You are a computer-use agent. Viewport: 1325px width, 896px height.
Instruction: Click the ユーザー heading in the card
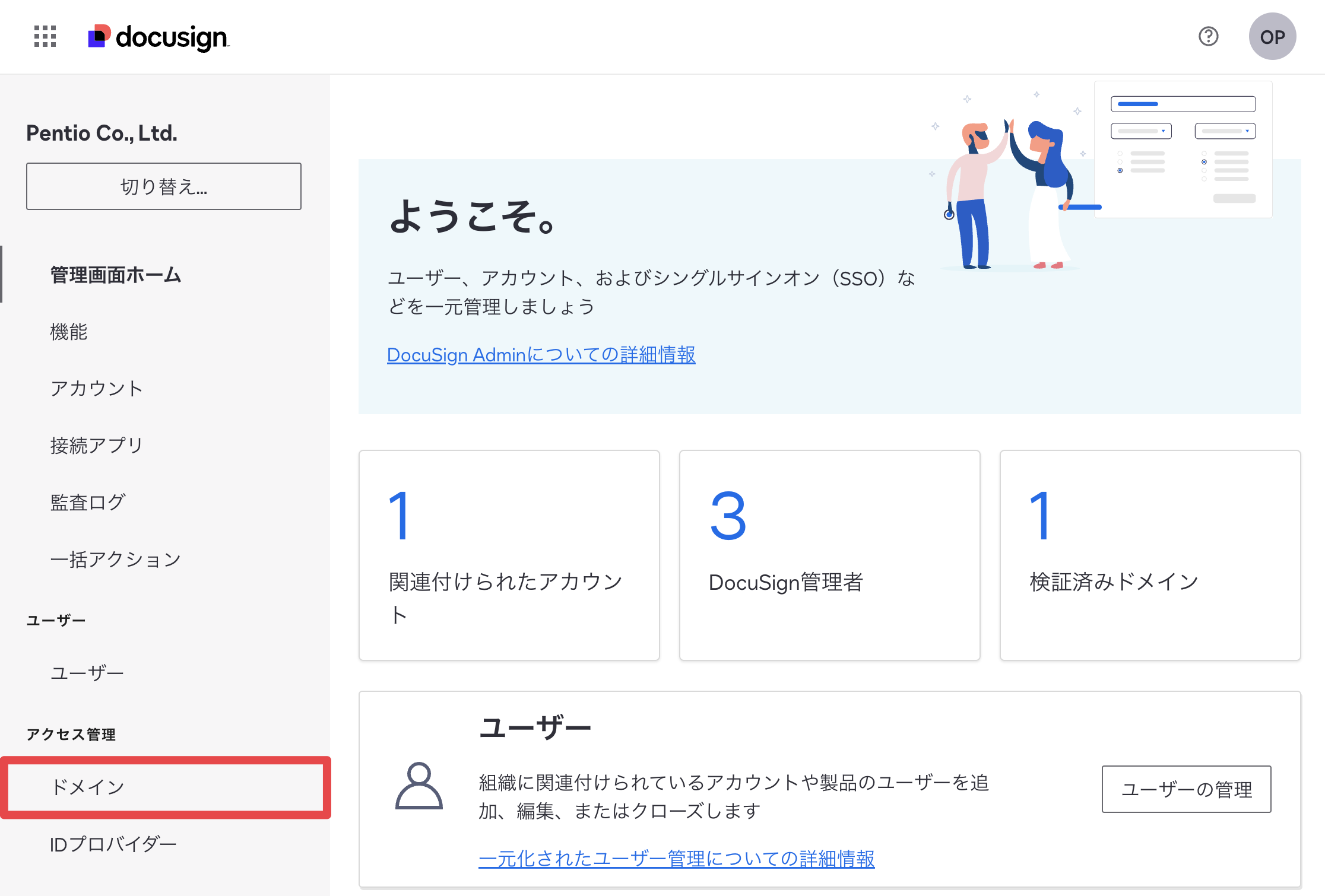tap(535, 727)
